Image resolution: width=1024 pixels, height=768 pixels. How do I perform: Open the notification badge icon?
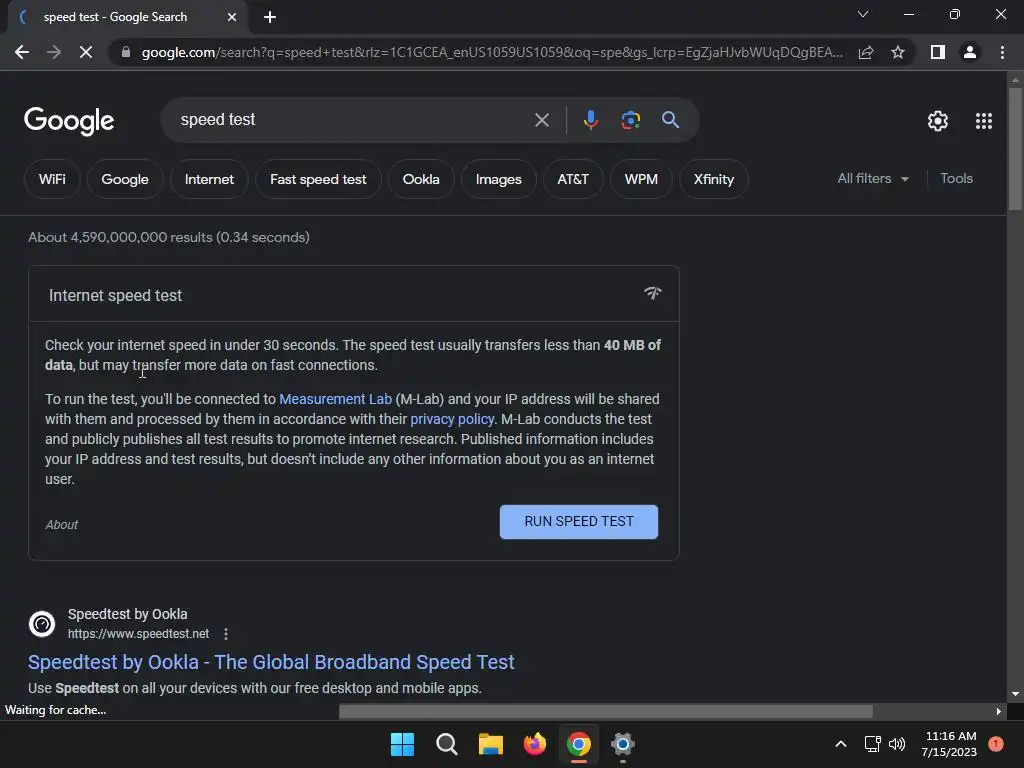coord(996,744)
